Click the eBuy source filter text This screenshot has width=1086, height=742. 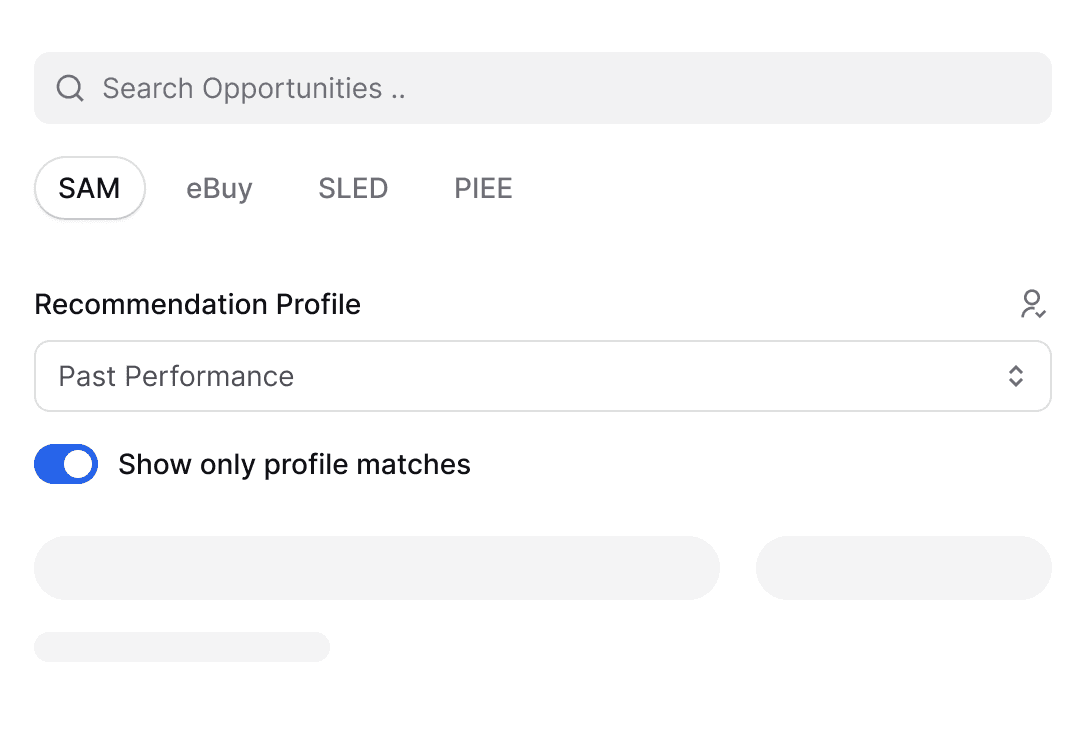click(219, 188)
